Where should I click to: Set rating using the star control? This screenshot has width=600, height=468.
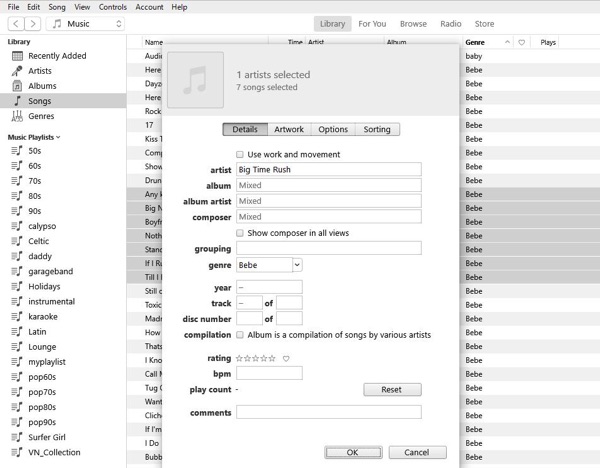[255, 358]
